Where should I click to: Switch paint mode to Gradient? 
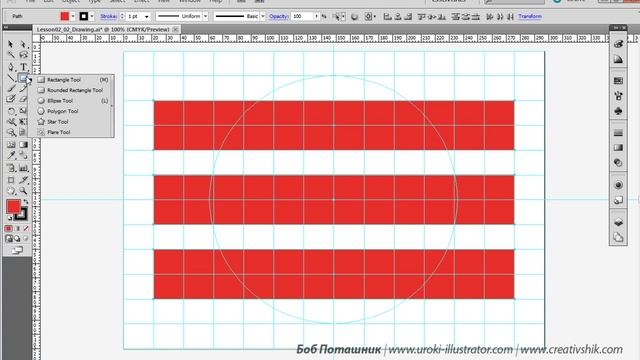click(x=17, y=229)
